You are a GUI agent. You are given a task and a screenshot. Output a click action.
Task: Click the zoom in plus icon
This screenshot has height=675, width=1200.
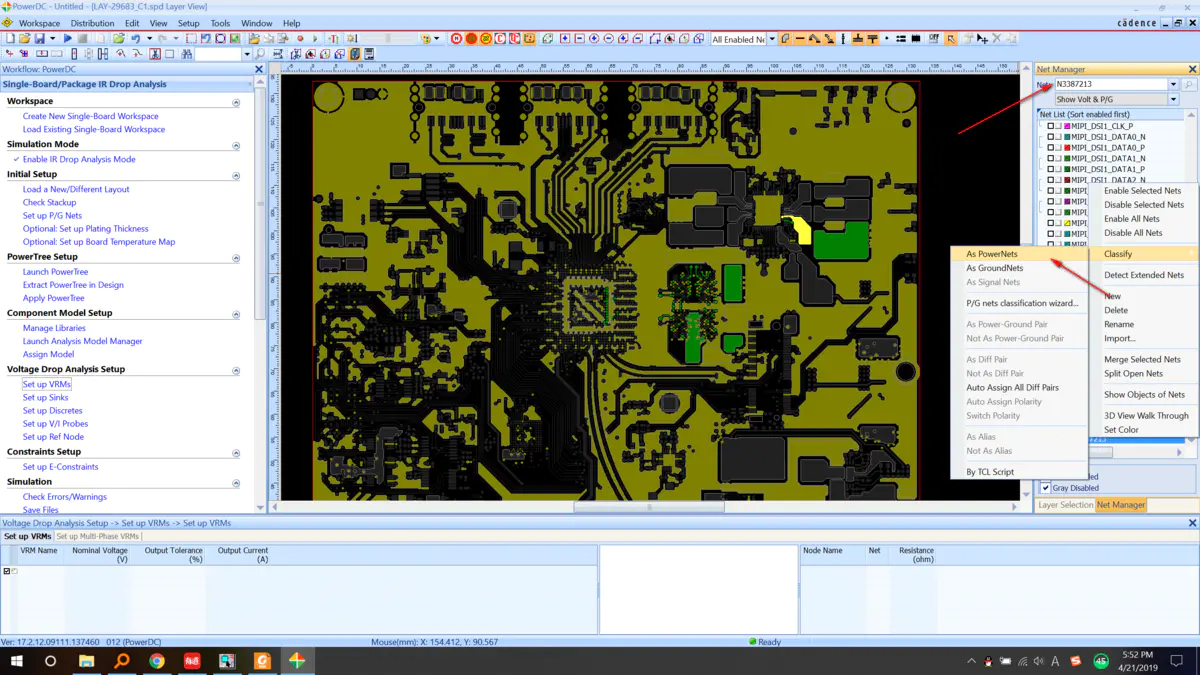click(594, 39)
